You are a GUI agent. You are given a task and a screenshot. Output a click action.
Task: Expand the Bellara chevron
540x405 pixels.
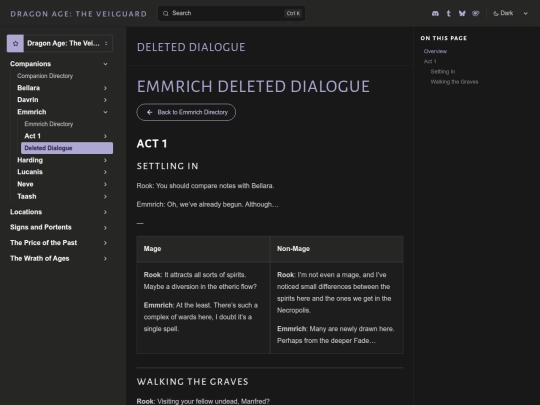(105, 88)
